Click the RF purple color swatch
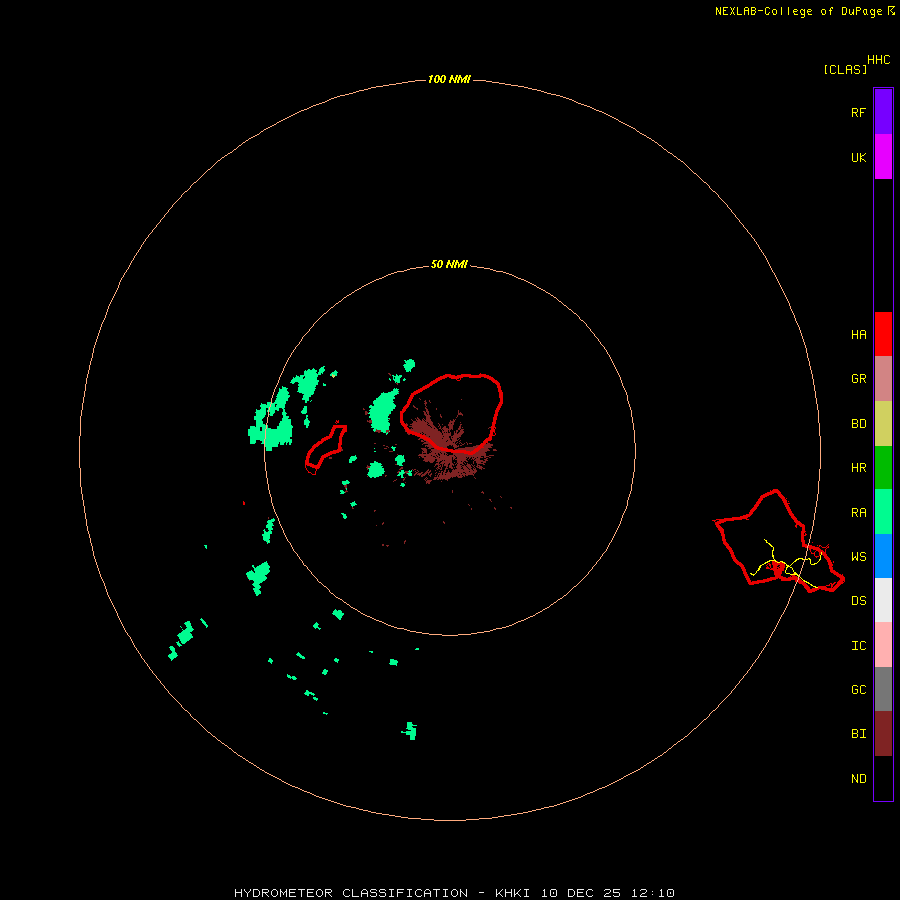 [x=883, y=112]
